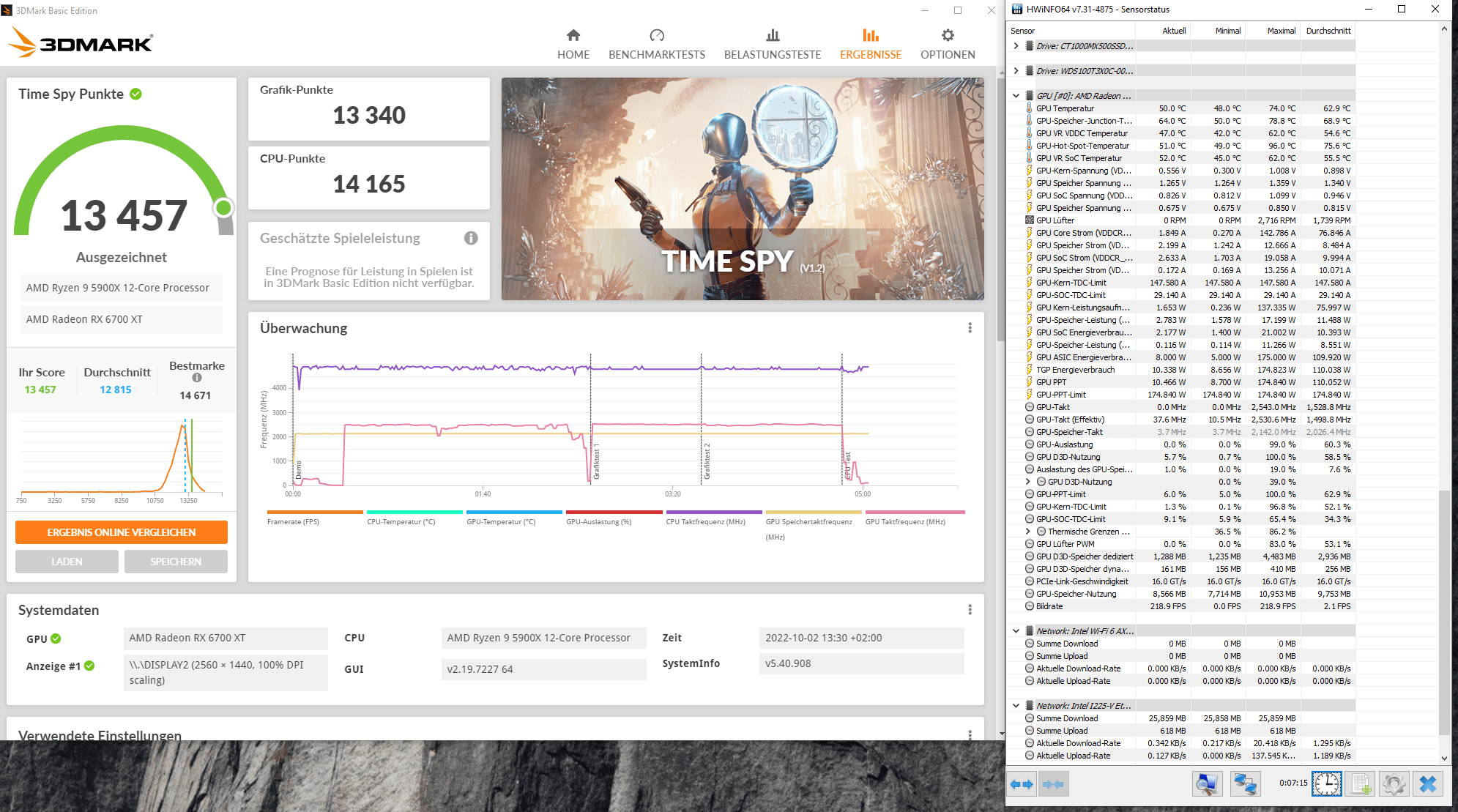Open the Überwachung three-dot options menu

click(970, 328)
